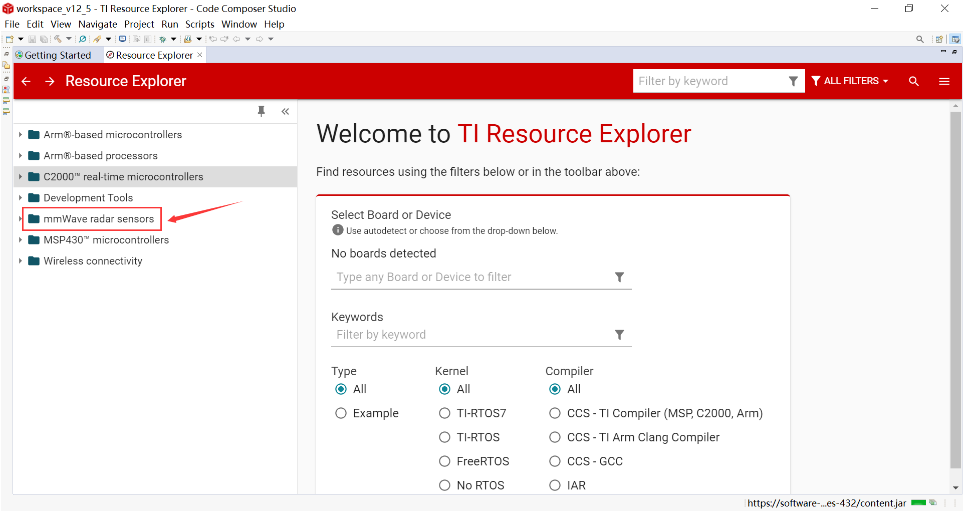This screenshot has height=513, width=969.
Task: Expand Development Tools tree node
Action: click(20, 198)
